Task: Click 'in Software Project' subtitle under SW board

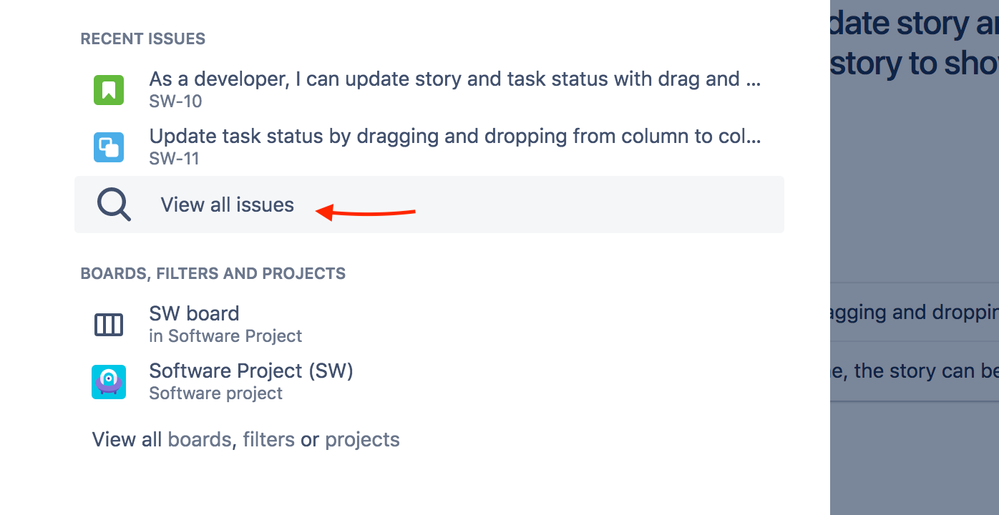Action: pos(226,336)
